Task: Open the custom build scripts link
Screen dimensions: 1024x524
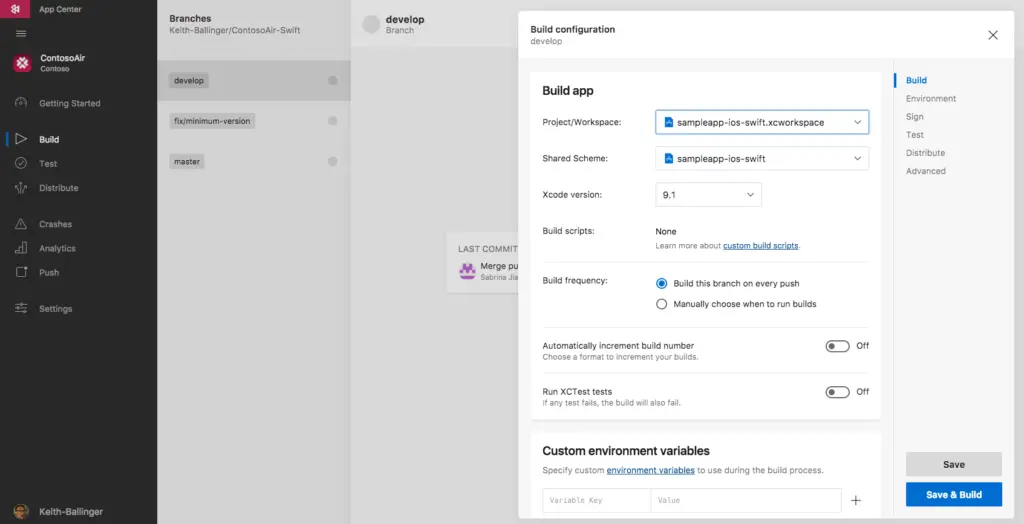Action: click(760, 246)
